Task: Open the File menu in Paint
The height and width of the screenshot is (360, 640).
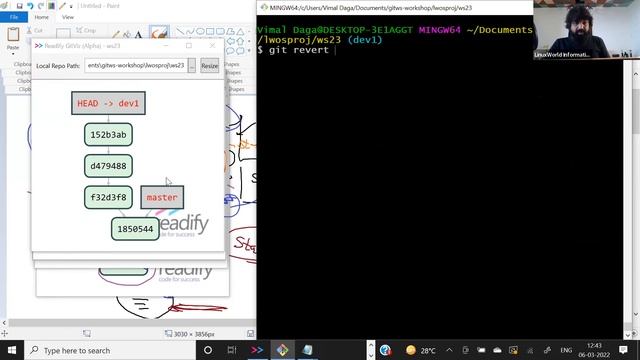Action: tap(14, 17)
